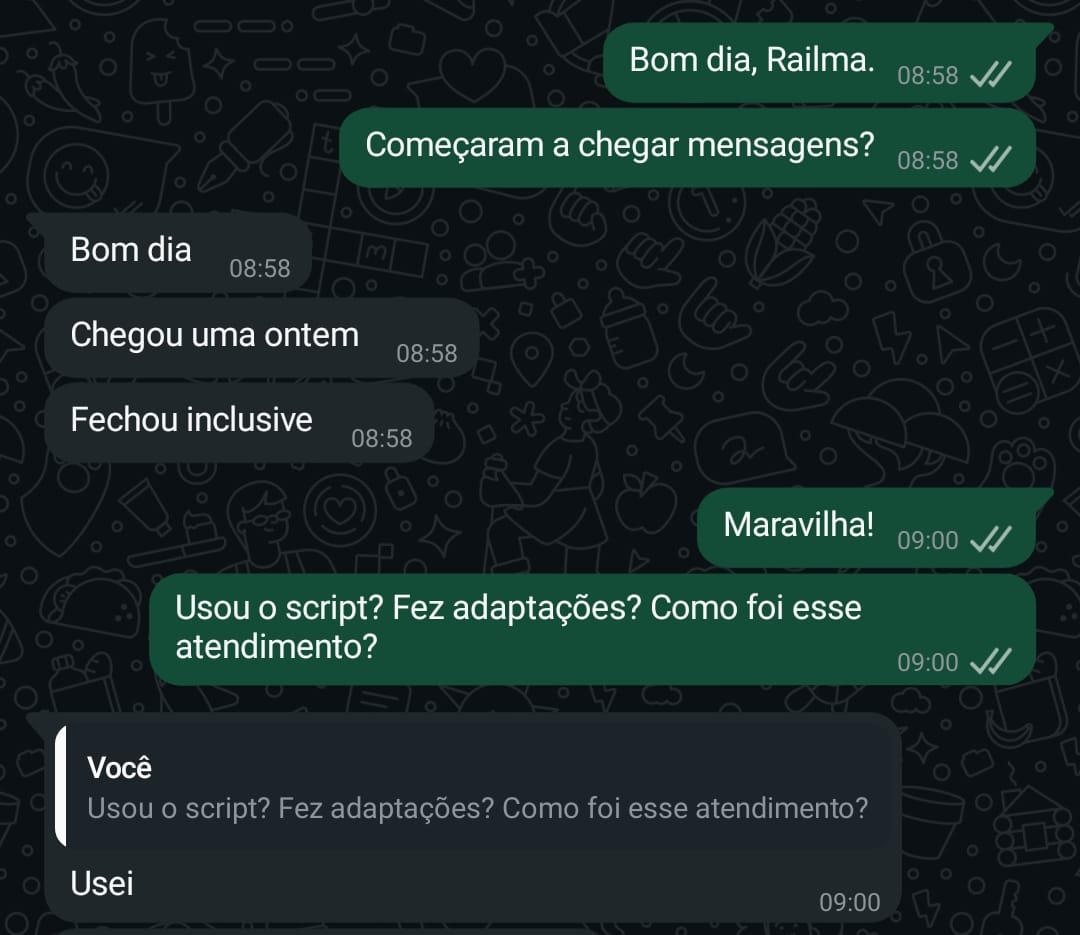Click the 09:00 timestamp on the "Usei" reply
The width and height of the screenshot is (1080, 935).
pyautogui.click(x=850, y=903)
